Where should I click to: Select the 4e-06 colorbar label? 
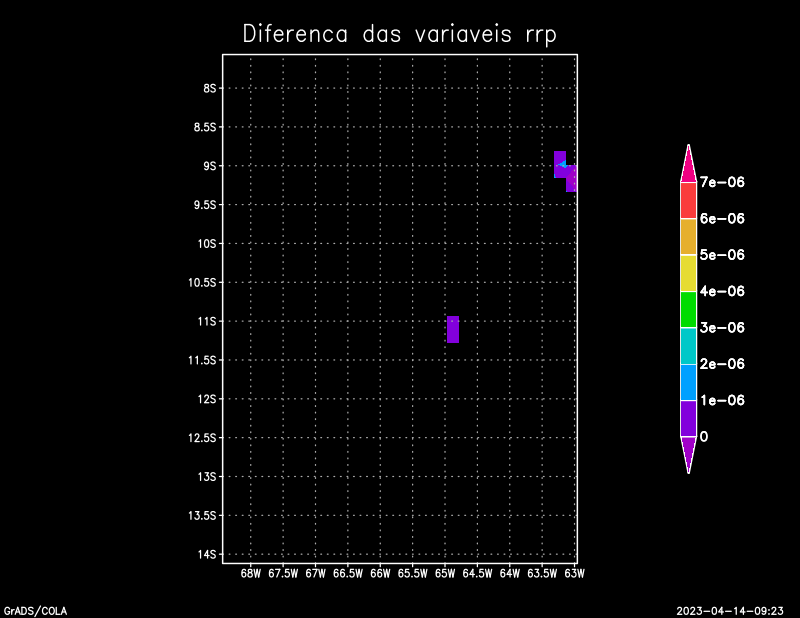click(722, 291)
